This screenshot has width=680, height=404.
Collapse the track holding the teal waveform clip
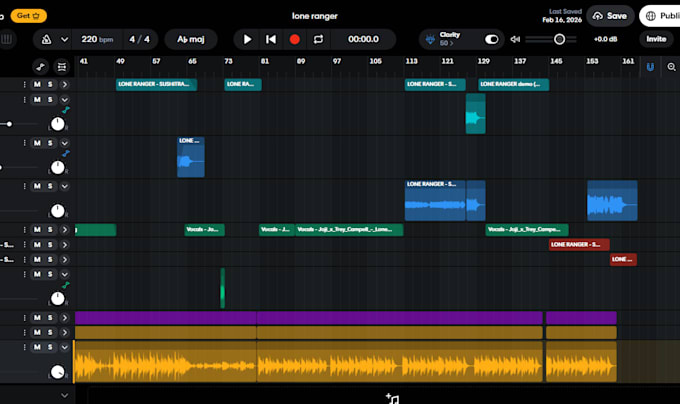coord(64,100)
